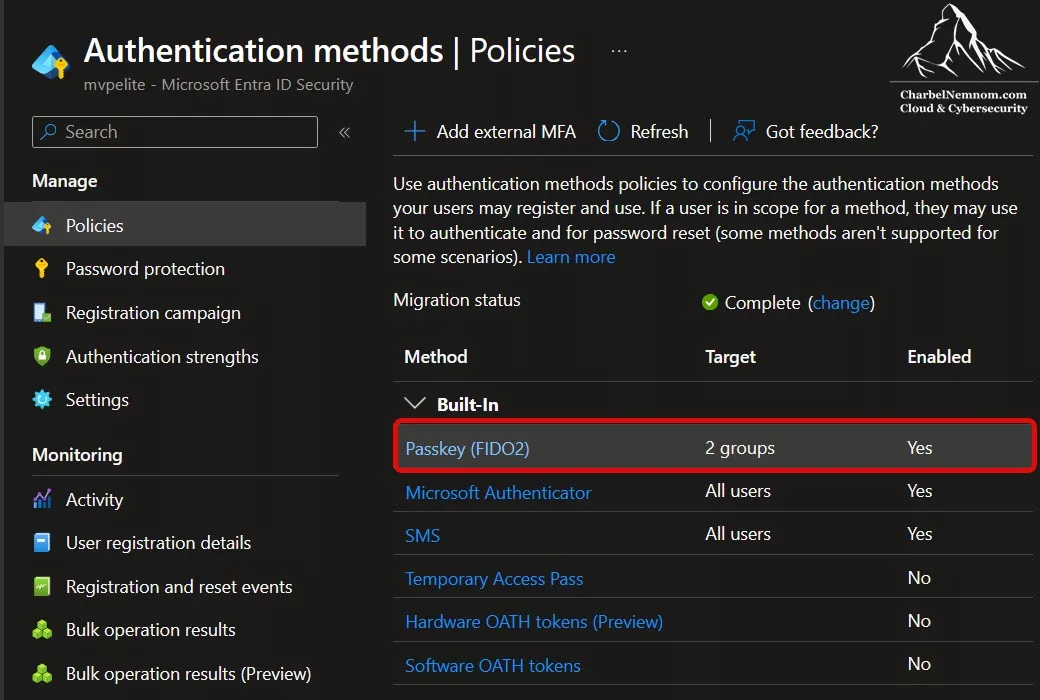Click the Authentication methods header icon

point(50,63)
